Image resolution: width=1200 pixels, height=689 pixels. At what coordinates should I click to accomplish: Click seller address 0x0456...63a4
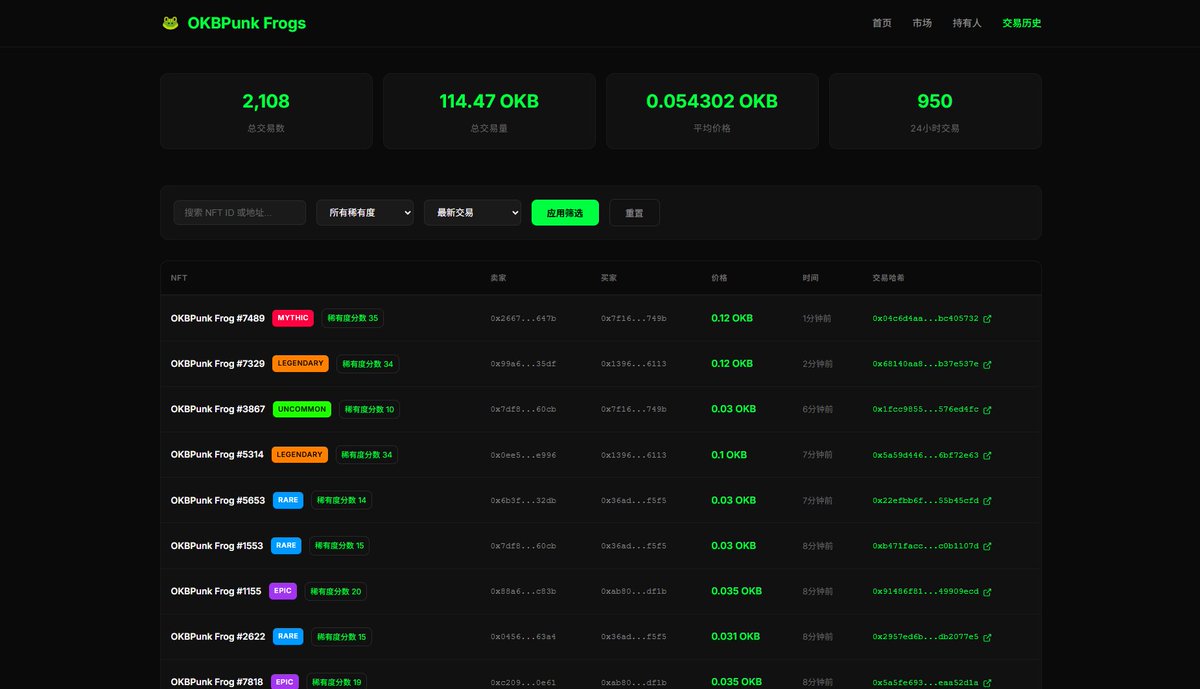(523, 637)
